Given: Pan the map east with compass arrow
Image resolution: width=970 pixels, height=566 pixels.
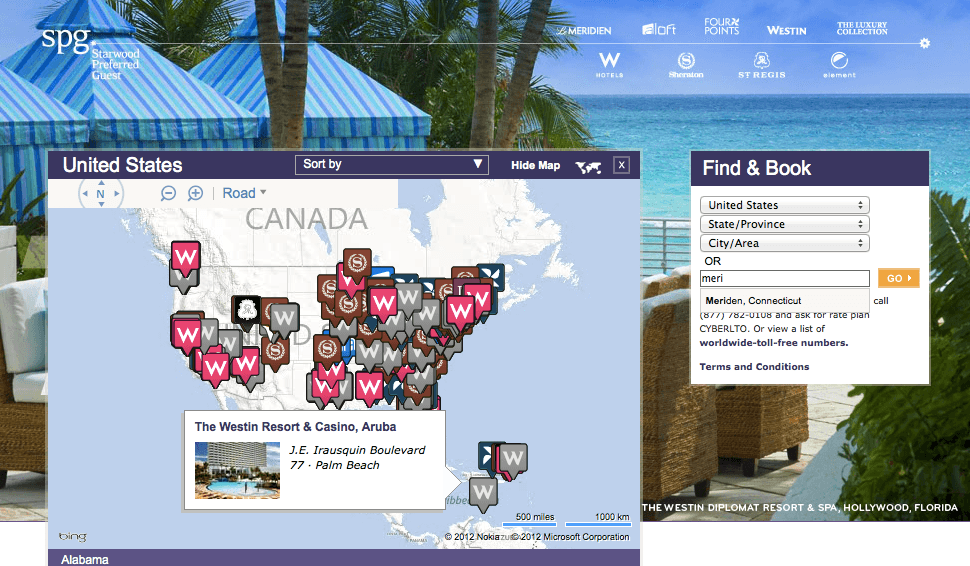Looking at the screenshot, I should [x=116, y=194].
